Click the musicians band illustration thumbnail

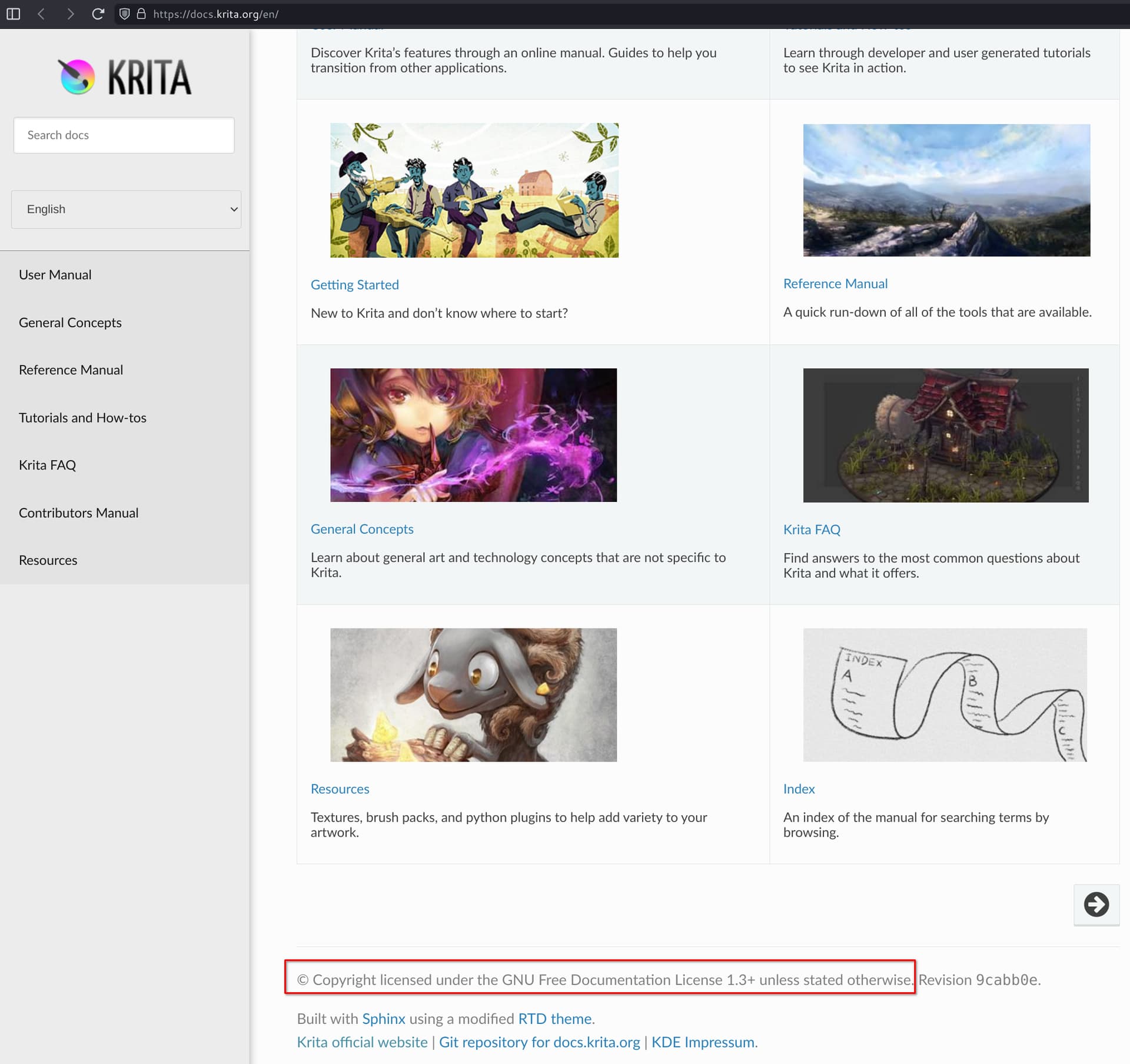point(474,190)
